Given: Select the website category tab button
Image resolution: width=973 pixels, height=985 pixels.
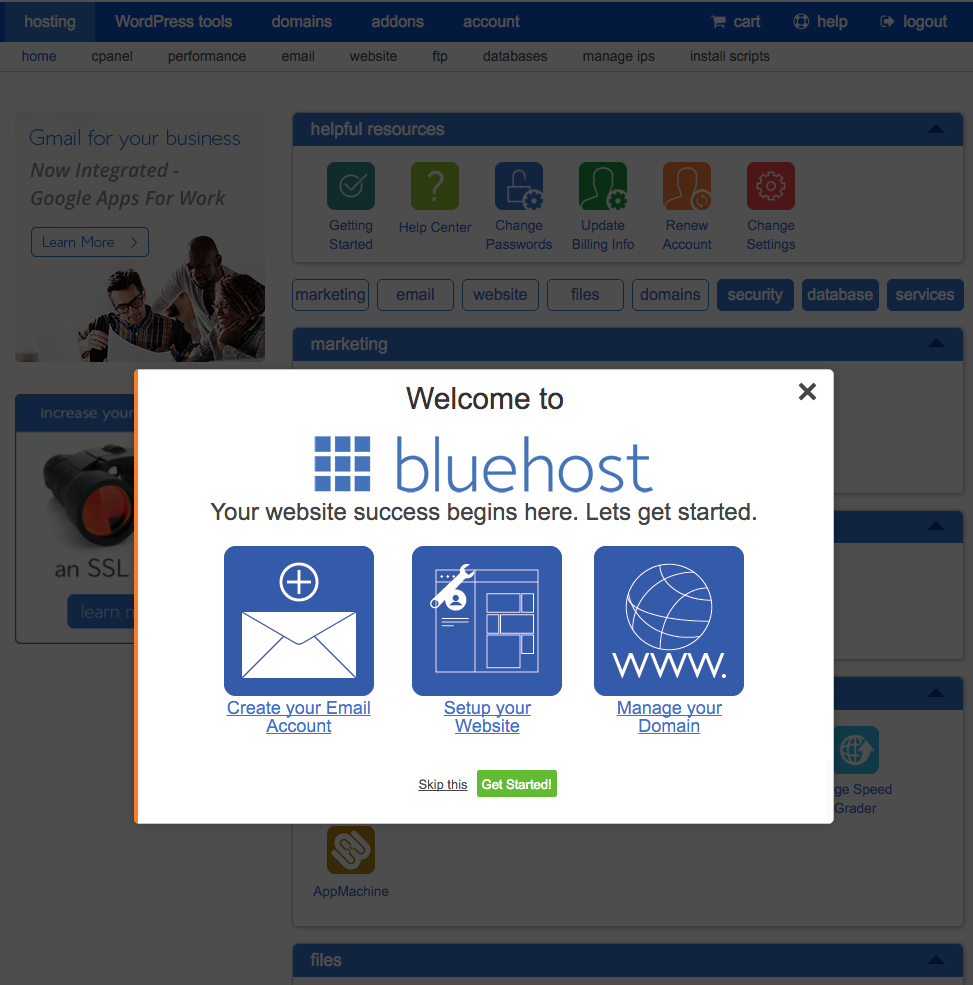Looking at the screenshot, I should tap(500, 295).
